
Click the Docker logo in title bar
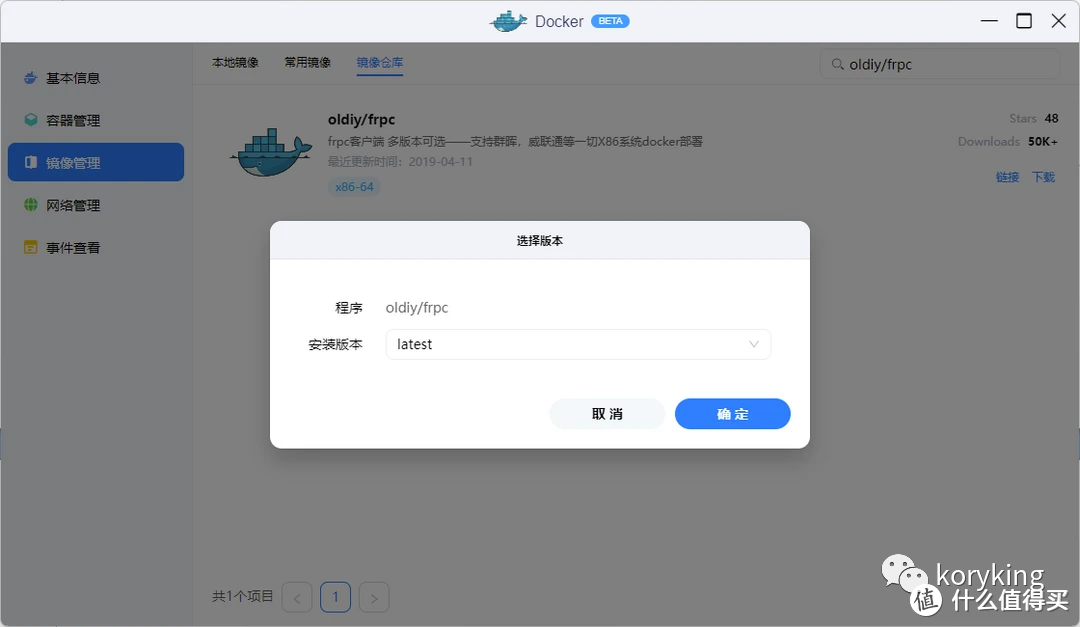(508, 21)
